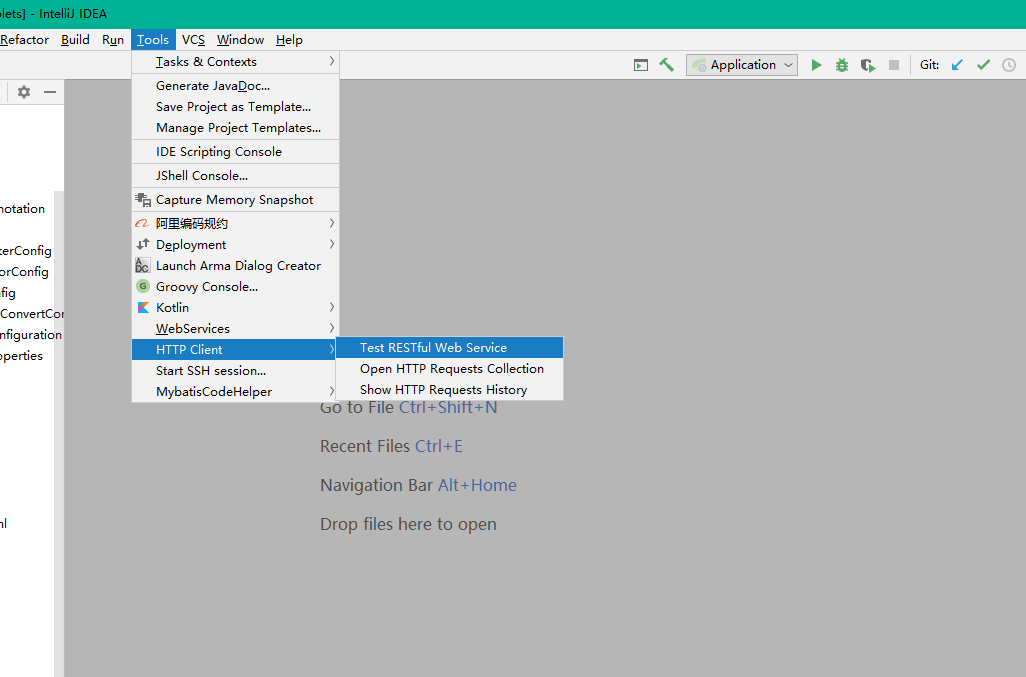This screenshot has height=677, width=1026.
Task: Click Run with Coverage icon
Action: (x=868, y=65)
